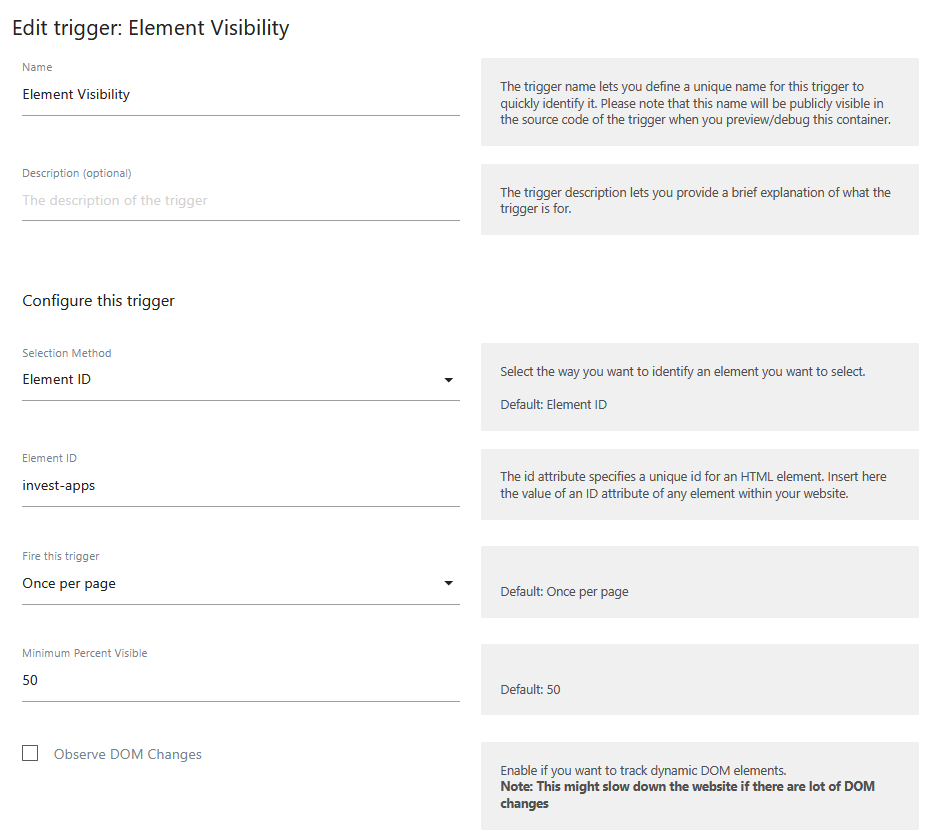
Task: Expand the Fire this trigger dropdown
Action: click(240, 583)
